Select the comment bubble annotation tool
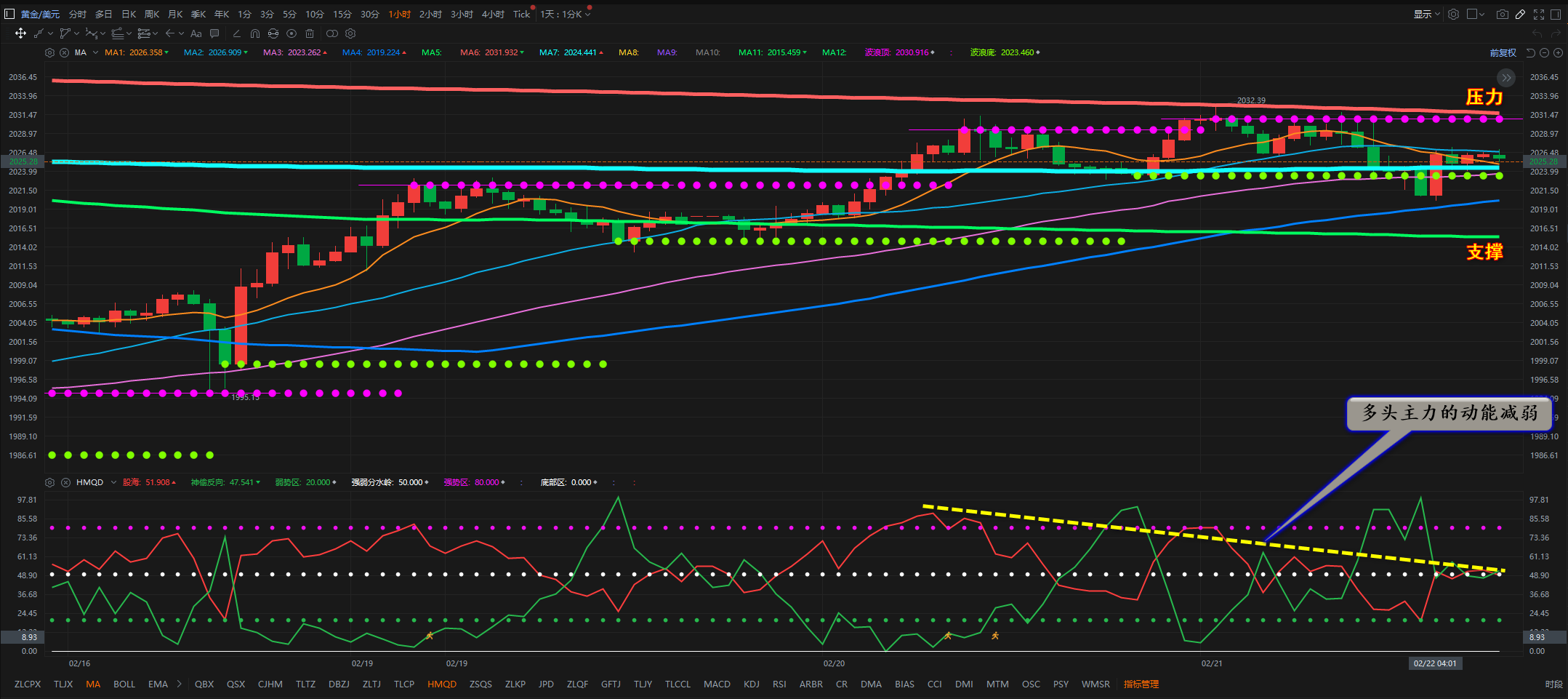Image resolution: width=1568 pixels, height=699 pixels. [214, 33]
